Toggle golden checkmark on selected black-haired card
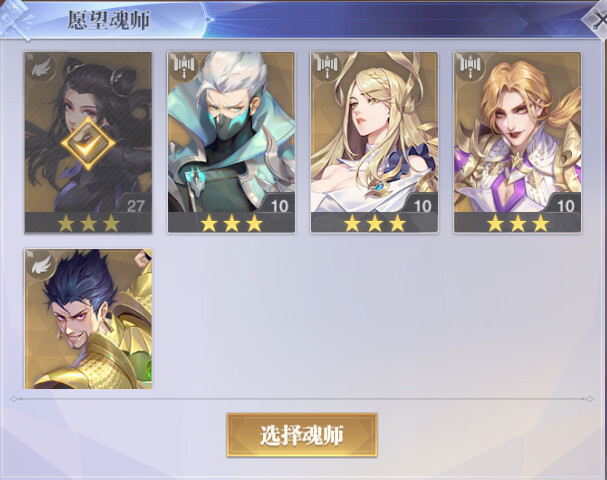This screenshot has width=607, height=480. point(88,144)
